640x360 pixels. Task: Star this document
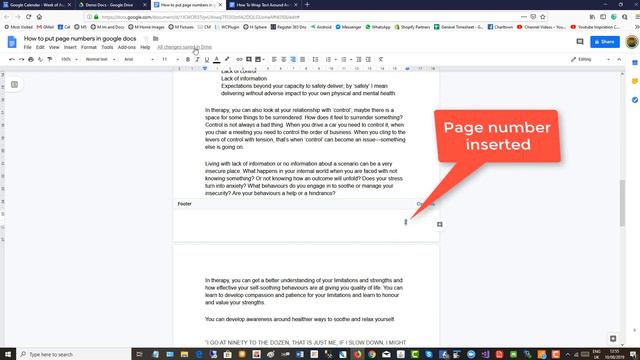click(146, 39)
